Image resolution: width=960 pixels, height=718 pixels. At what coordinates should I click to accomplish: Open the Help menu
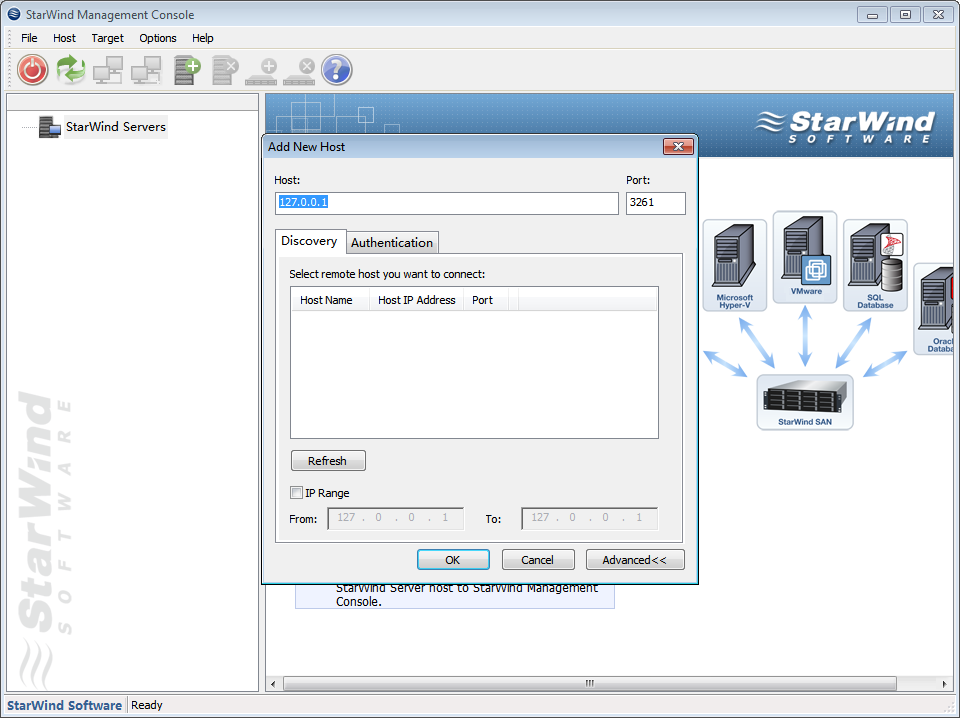pos(203,38)
